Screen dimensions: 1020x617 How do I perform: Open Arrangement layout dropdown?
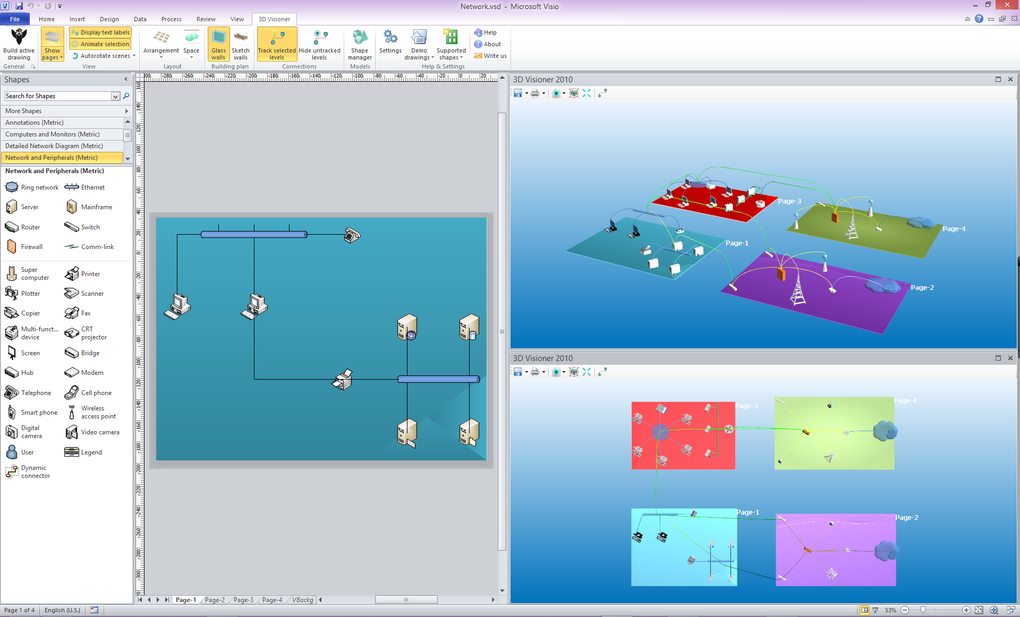(161, 44)
